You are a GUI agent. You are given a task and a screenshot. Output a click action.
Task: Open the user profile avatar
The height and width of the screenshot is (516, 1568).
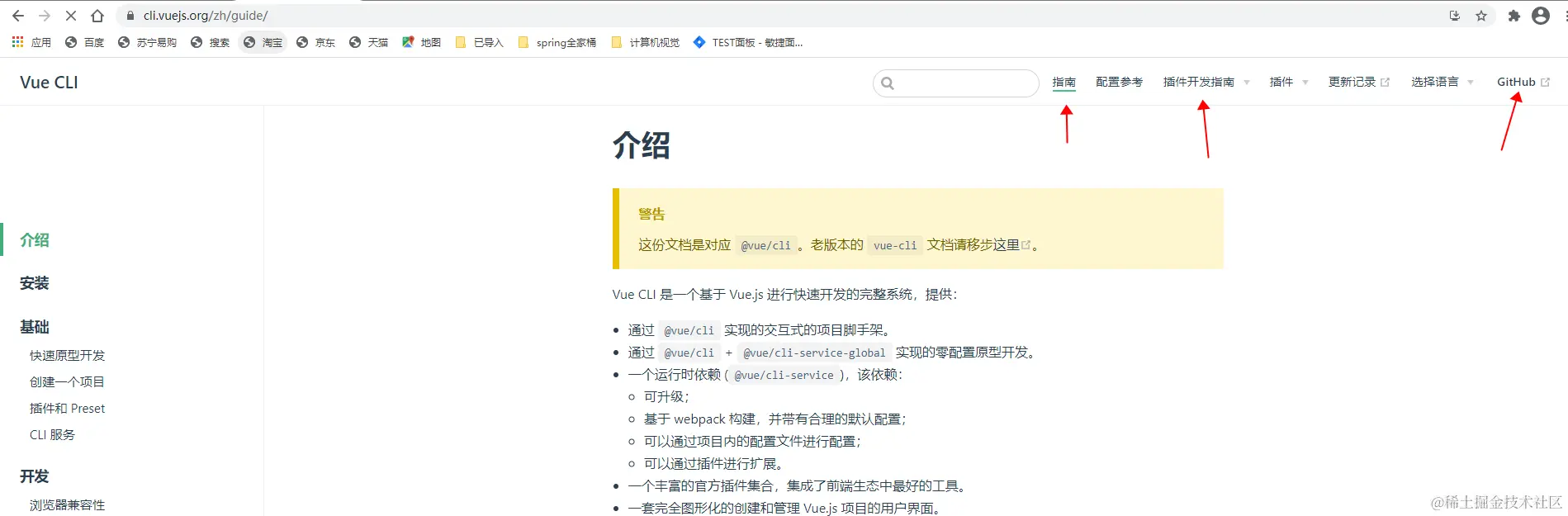[1541, 16]
